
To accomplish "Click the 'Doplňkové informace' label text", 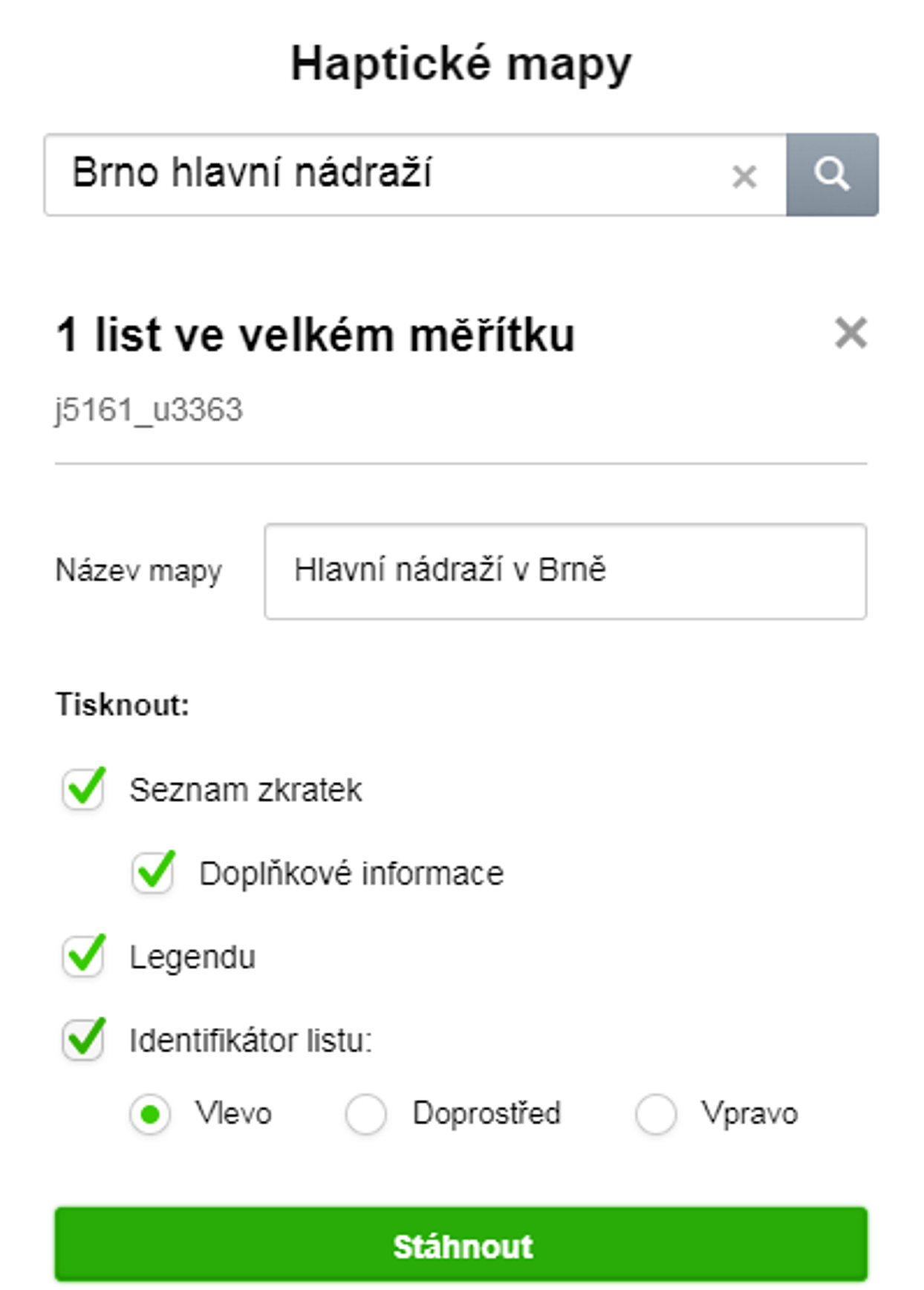I will (351, 873).
